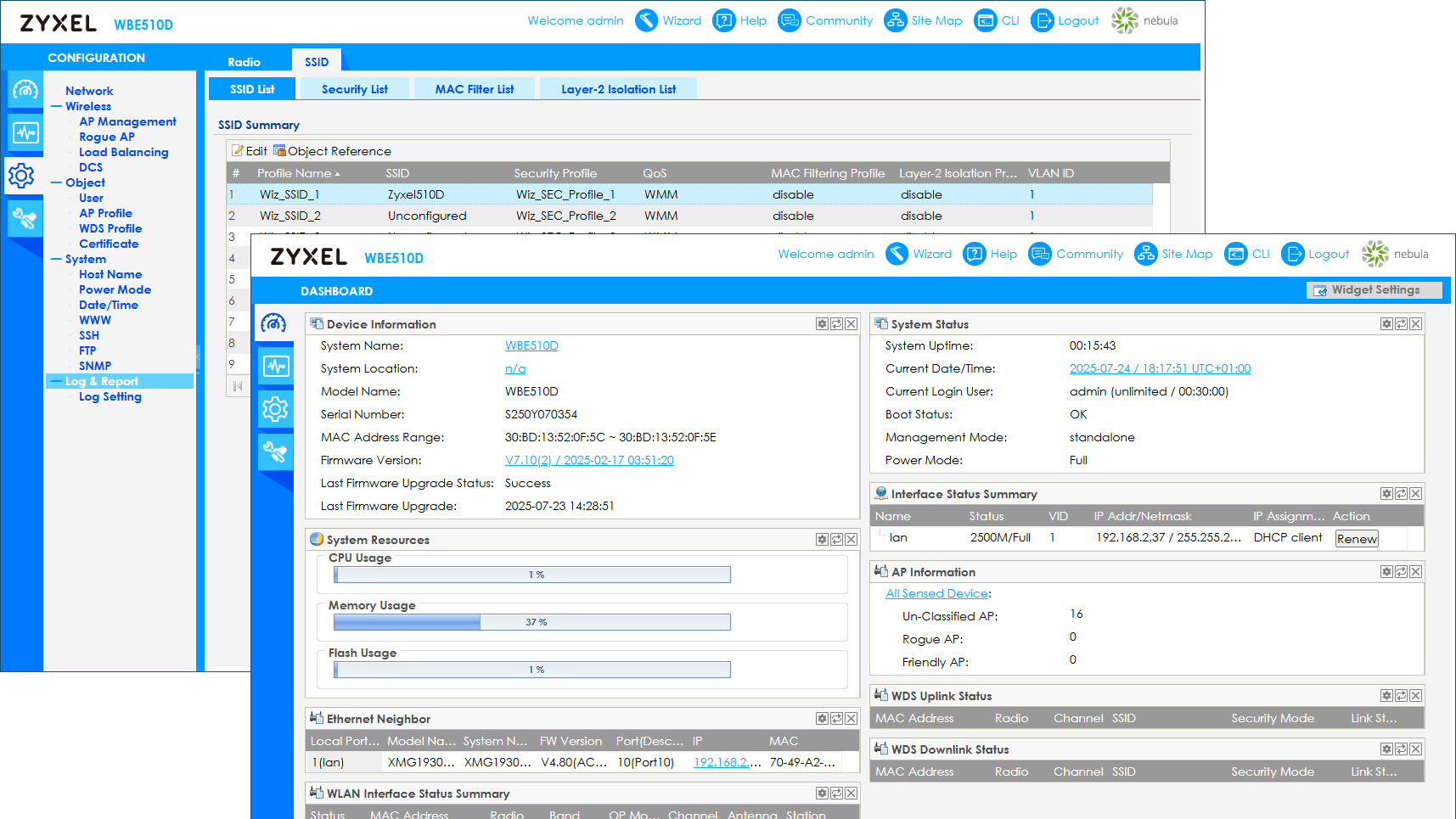Collapse the System tree node
Viewport: 1456px width, 819px height.
pyautogui.click(x=56, y=259)
